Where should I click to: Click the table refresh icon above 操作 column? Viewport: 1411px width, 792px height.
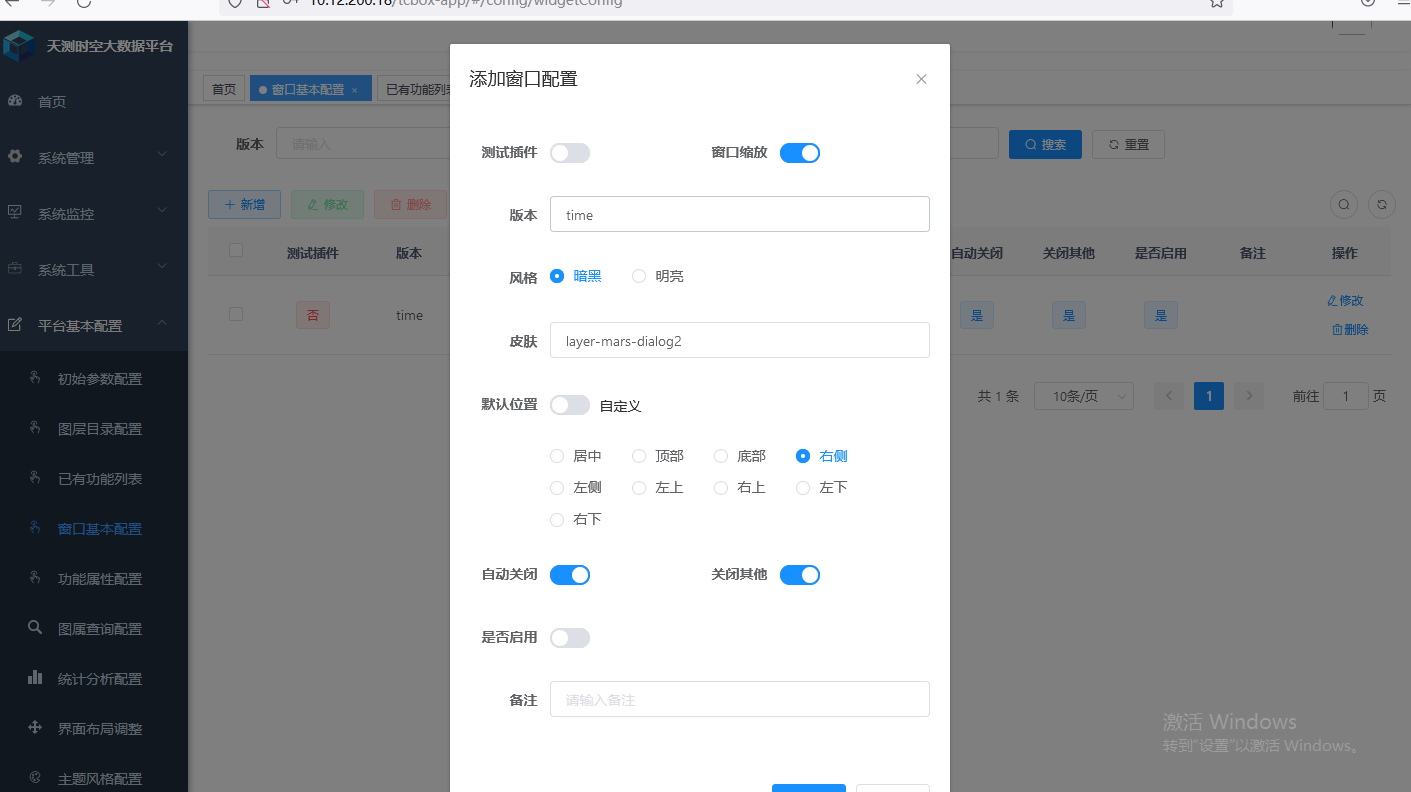1381,204
